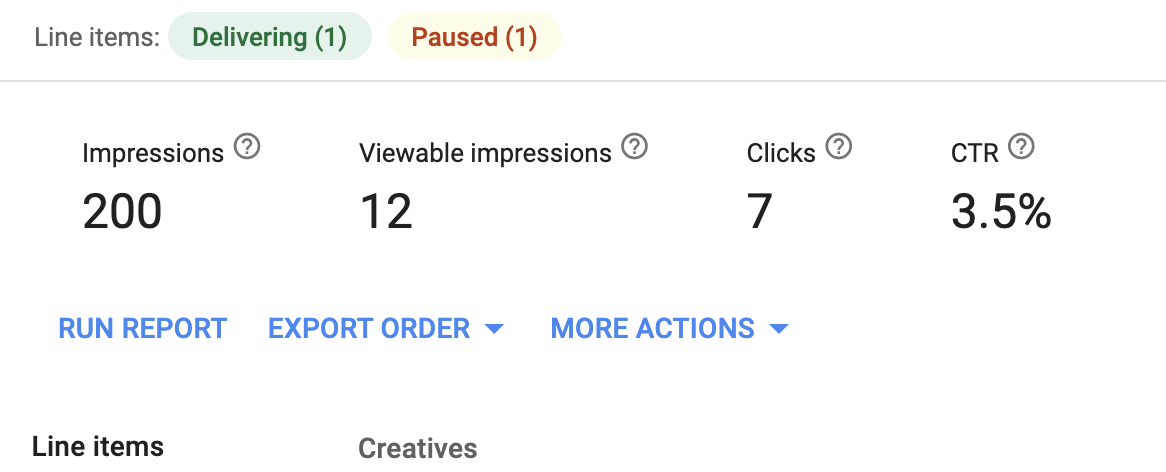Click the Impressions metric label text

[x=152, y=153]
